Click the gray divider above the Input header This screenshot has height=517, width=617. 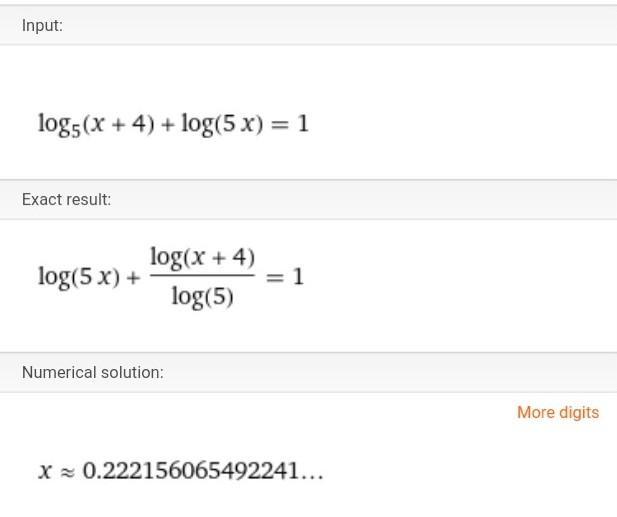pyautogui.click(x=308, y=6)
